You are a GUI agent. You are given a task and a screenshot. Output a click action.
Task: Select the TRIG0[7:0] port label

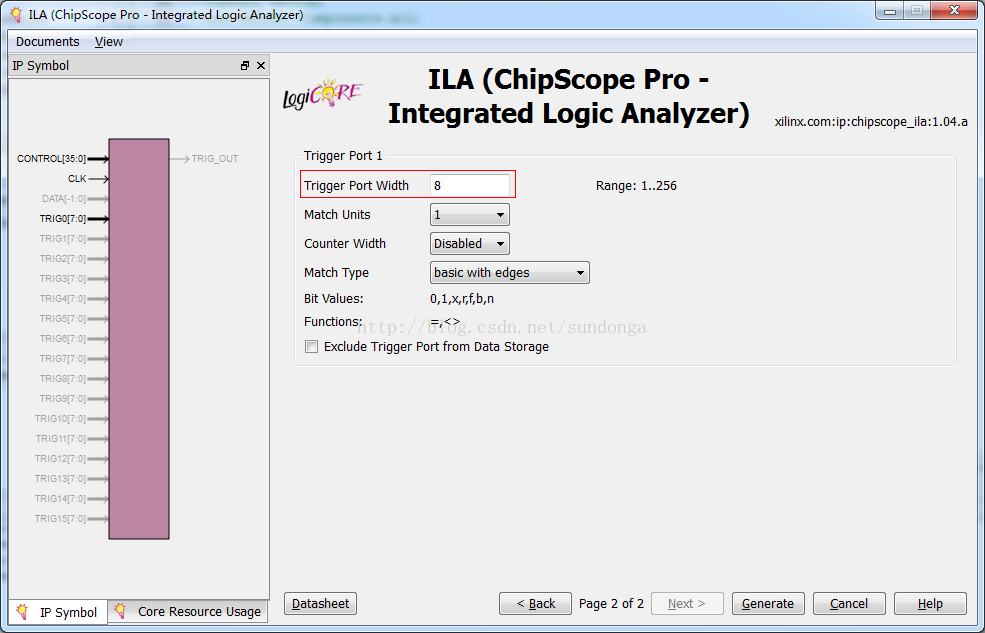point(63,219)
